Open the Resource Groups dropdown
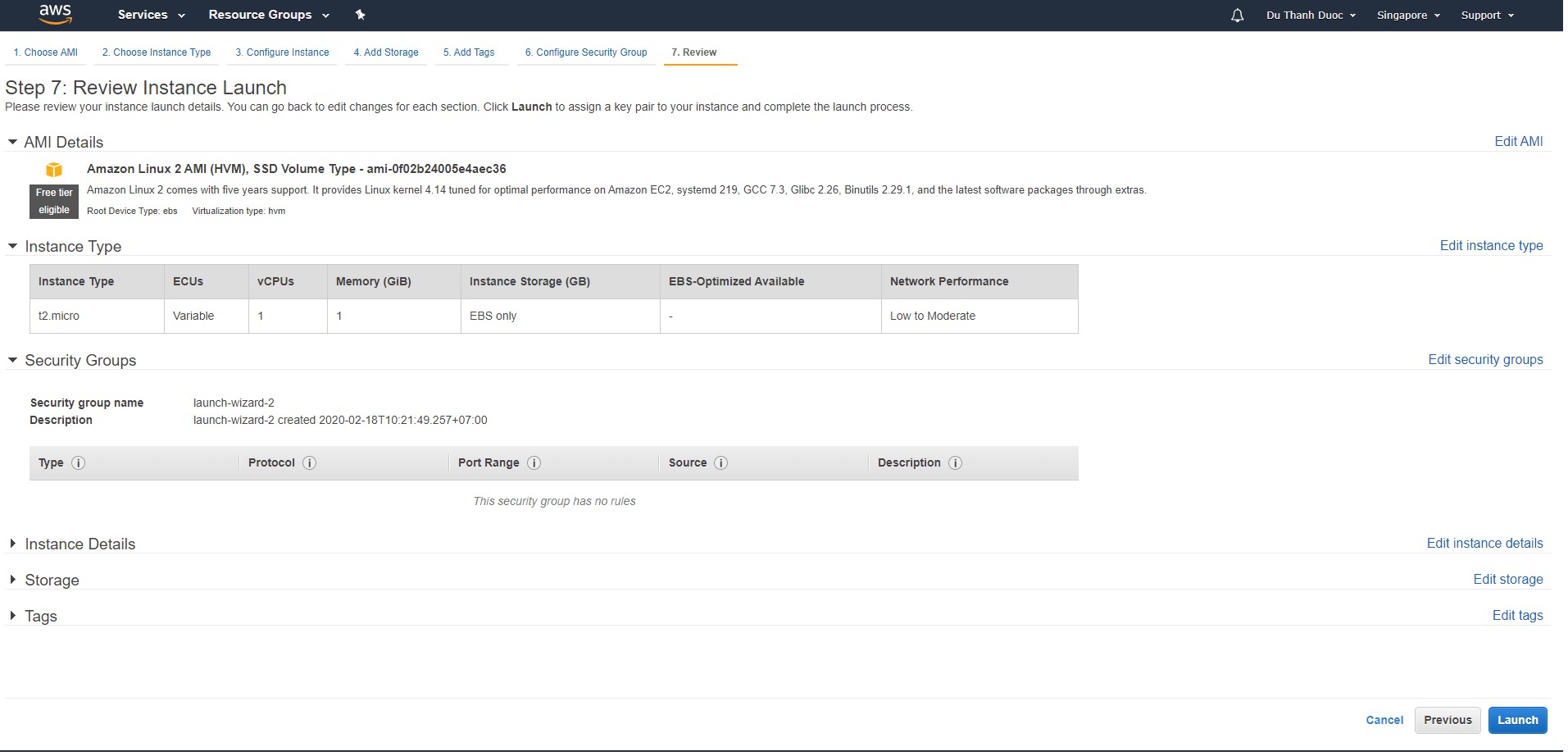 tap(269, 15)
